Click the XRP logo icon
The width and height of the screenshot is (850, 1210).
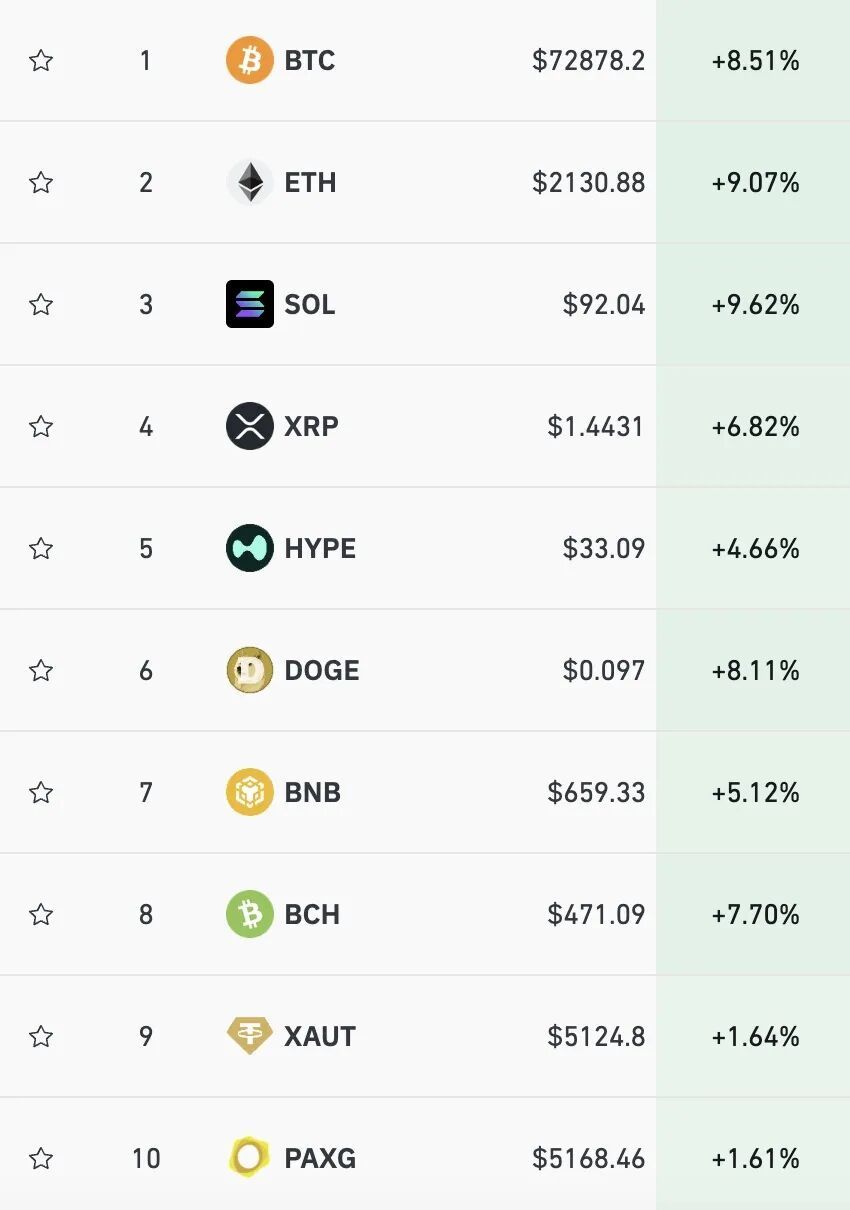tap(250, 427)
